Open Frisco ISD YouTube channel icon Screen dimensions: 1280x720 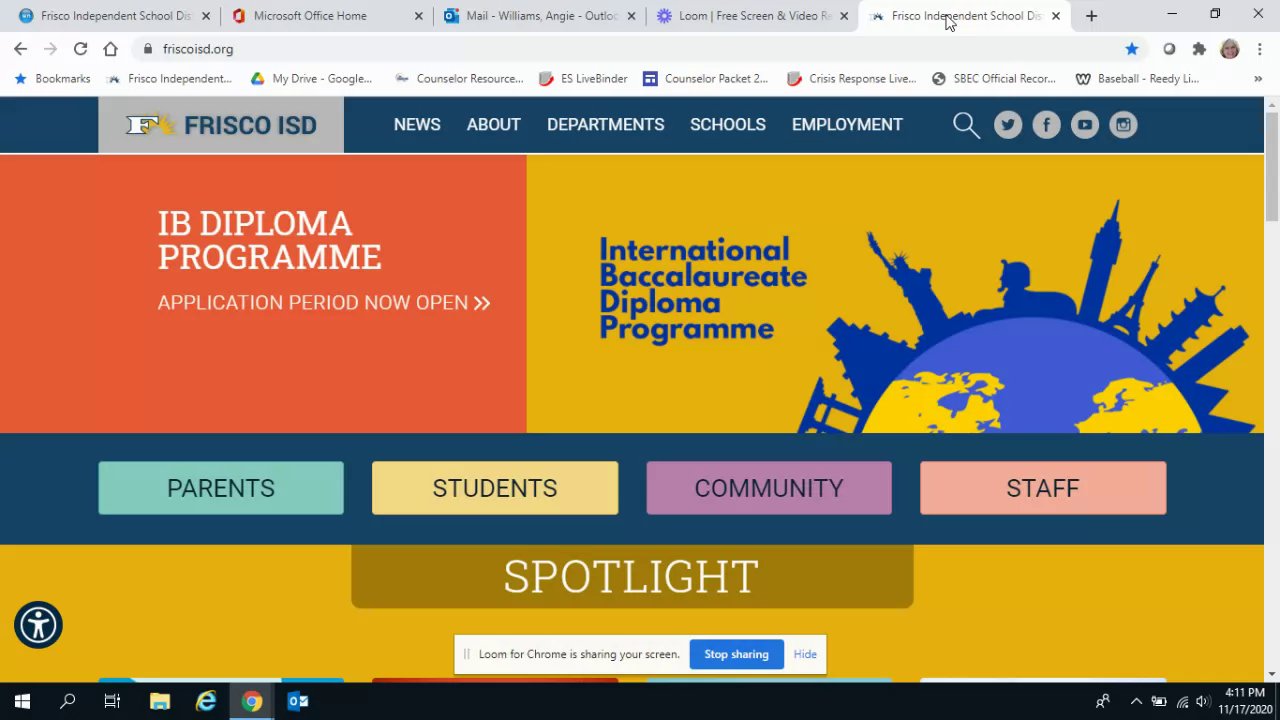1085,125
